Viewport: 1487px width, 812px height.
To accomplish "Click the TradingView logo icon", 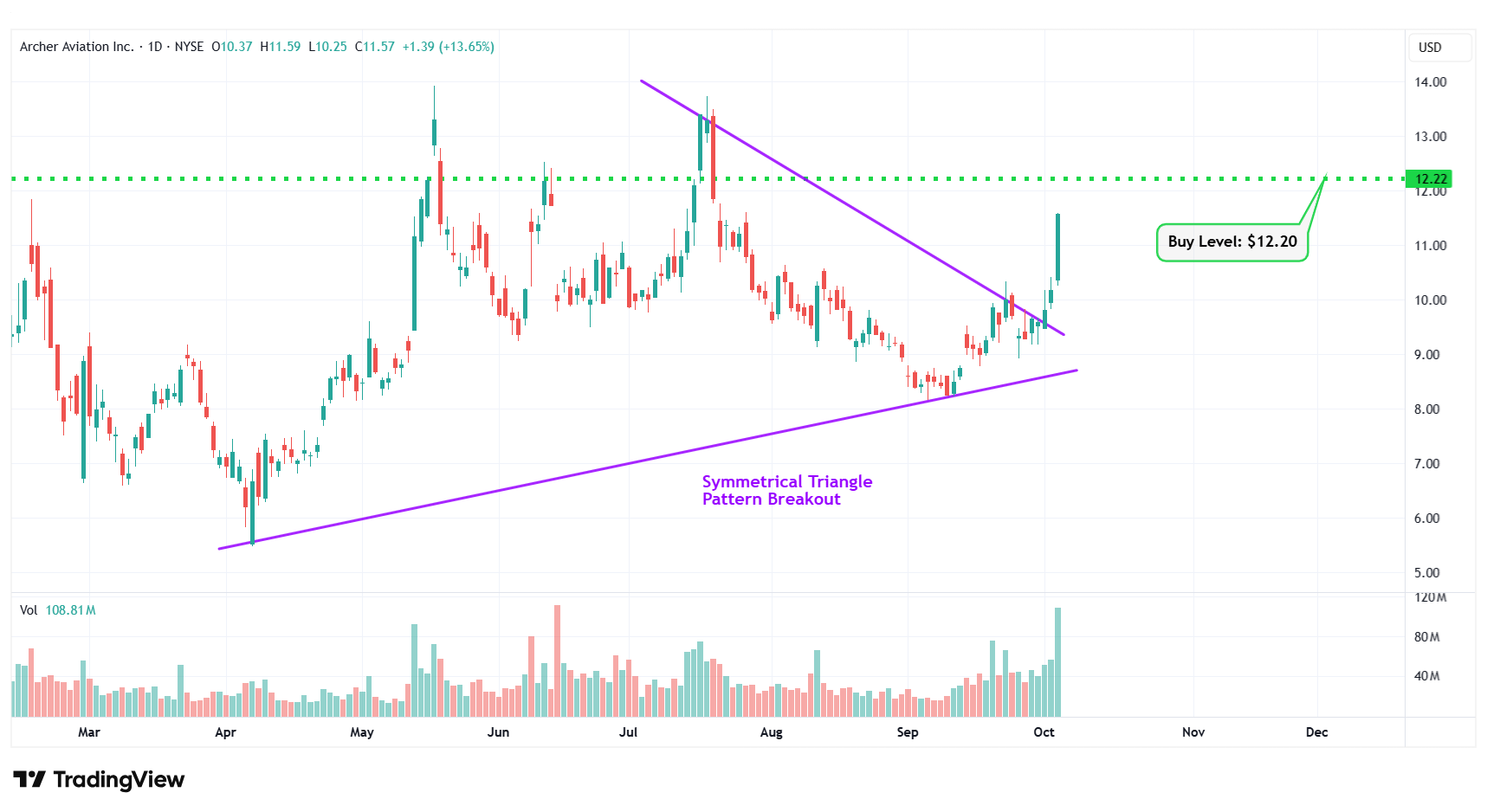I will 29,780.
